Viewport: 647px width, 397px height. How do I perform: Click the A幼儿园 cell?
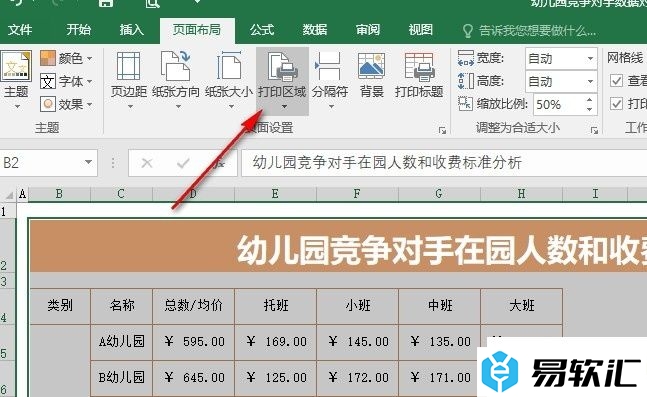[x=121, y=342]
